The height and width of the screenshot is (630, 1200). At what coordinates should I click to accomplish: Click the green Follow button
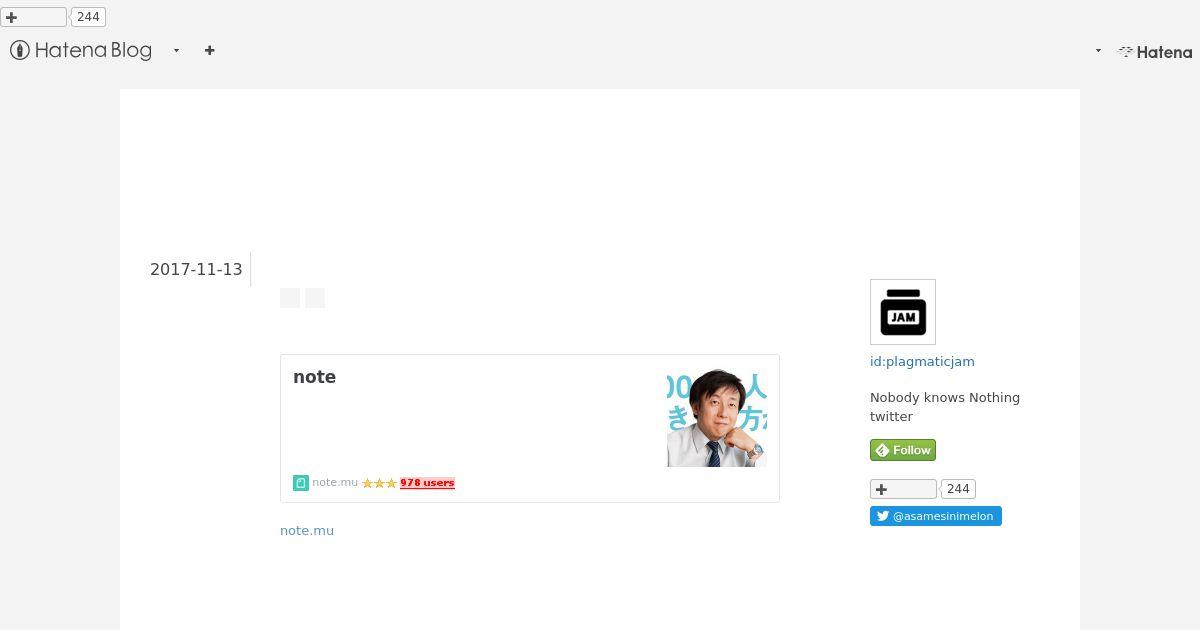point(903,450)
